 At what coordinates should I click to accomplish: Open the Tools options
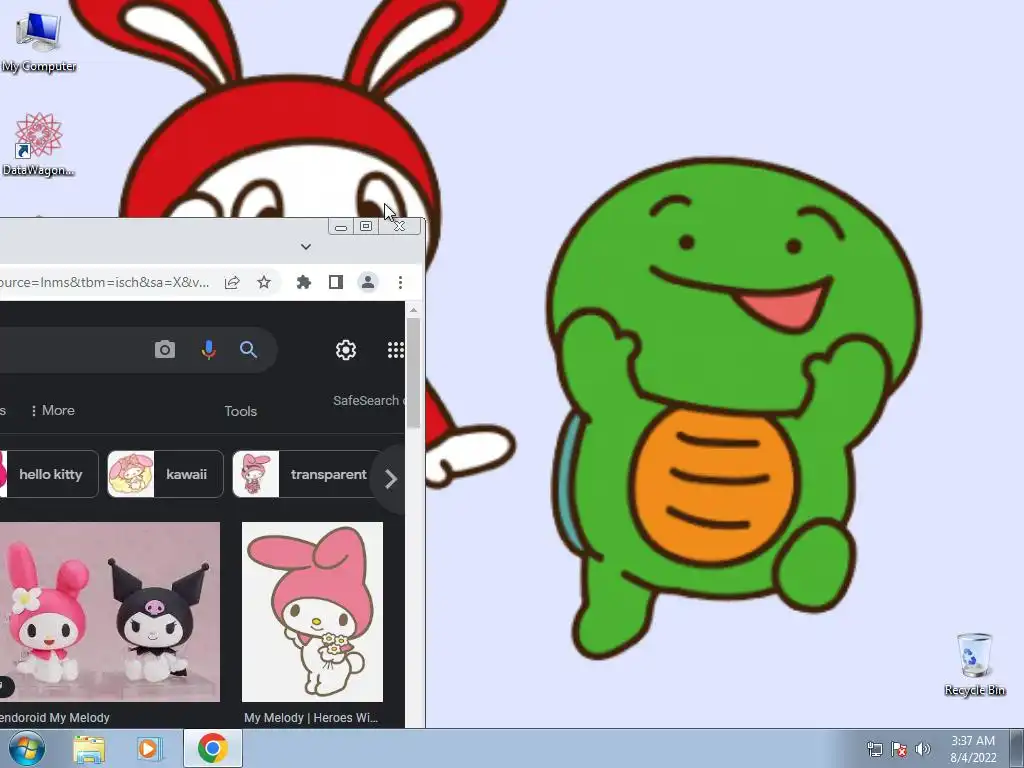240,411
